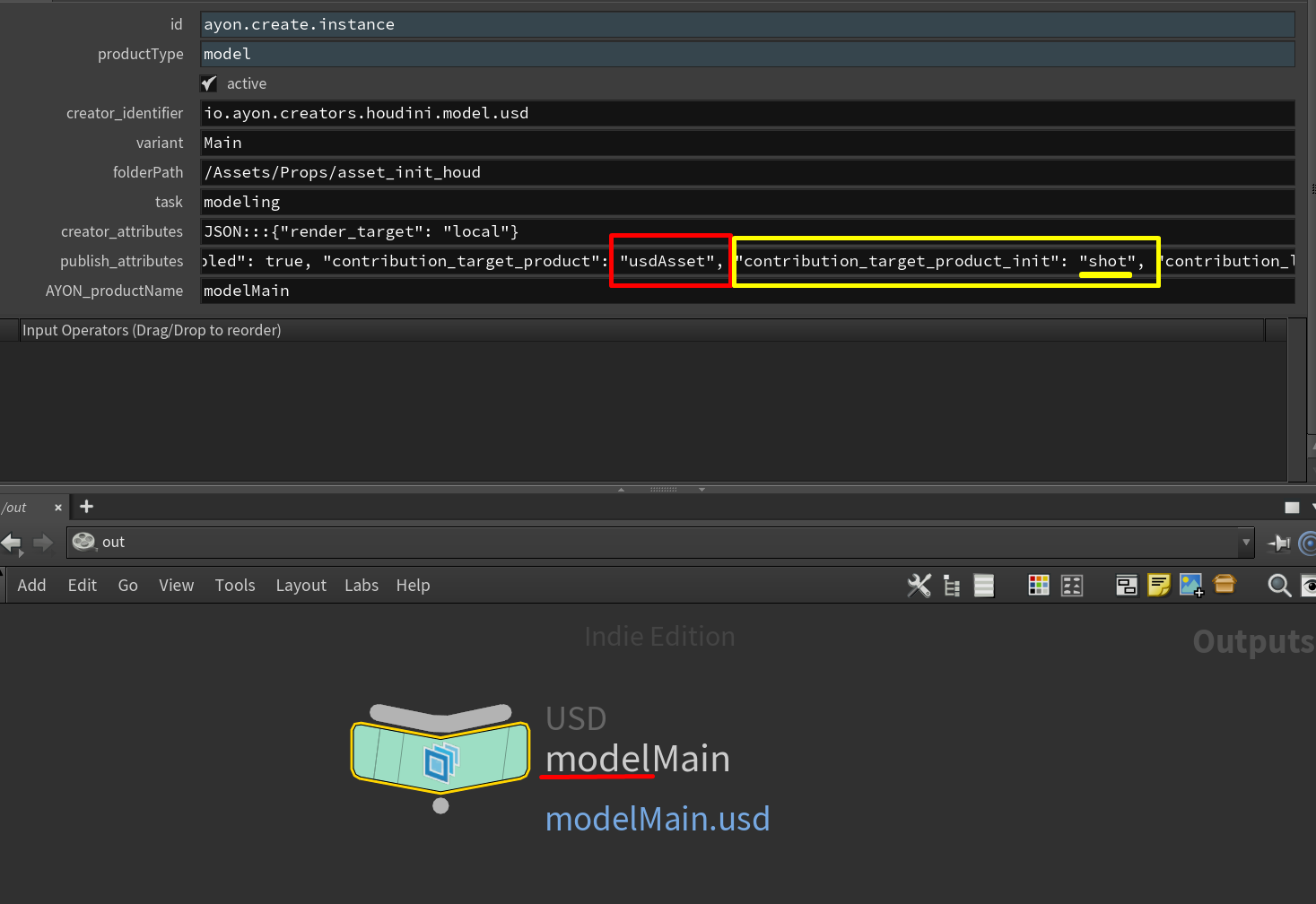The image size is (1316, 904).
Task: Uncheck the active checkbox
Action: click(x=209, y=83)
